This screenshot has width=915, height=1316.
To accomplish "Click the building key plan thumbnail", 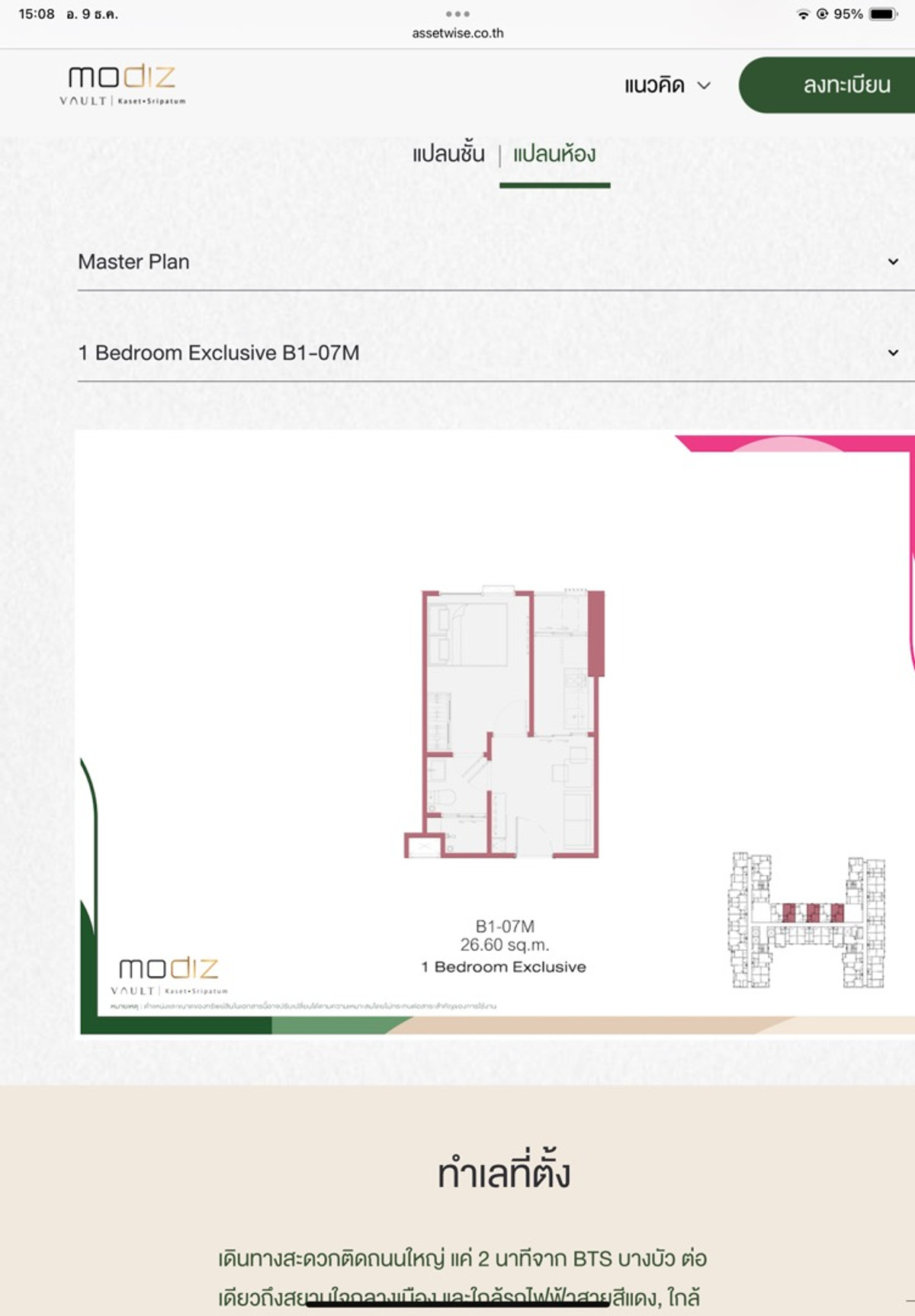I will 807,920.
